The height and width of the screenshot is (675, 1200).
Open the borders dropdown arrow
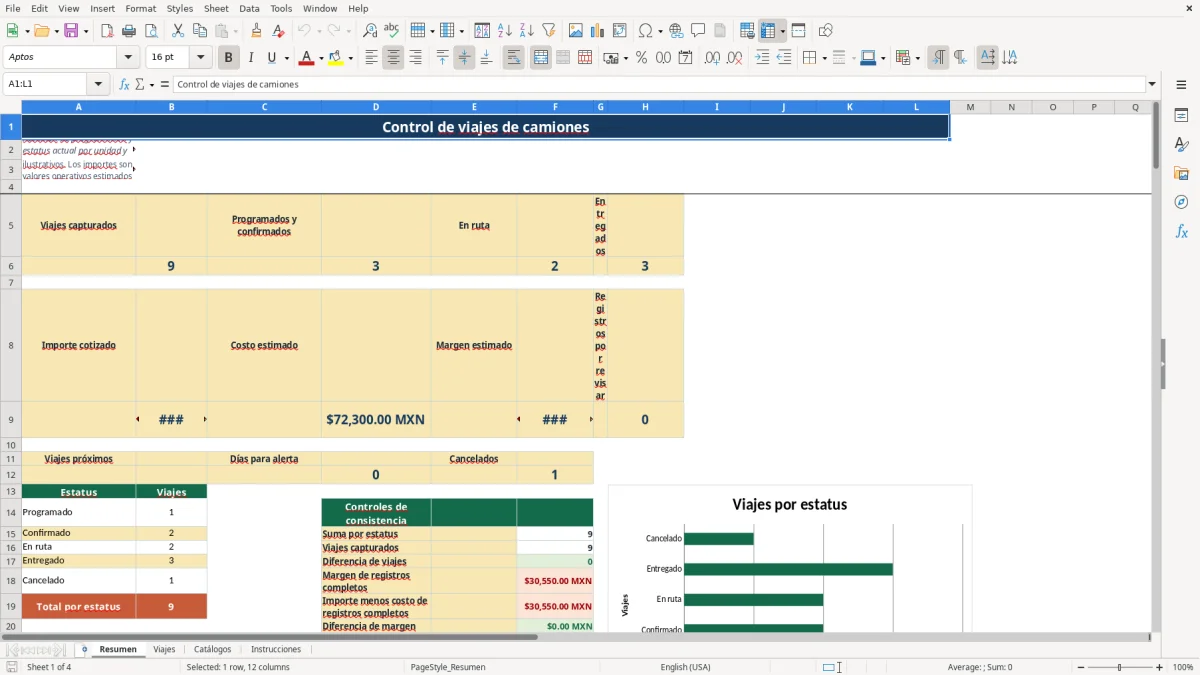(823, 58)
